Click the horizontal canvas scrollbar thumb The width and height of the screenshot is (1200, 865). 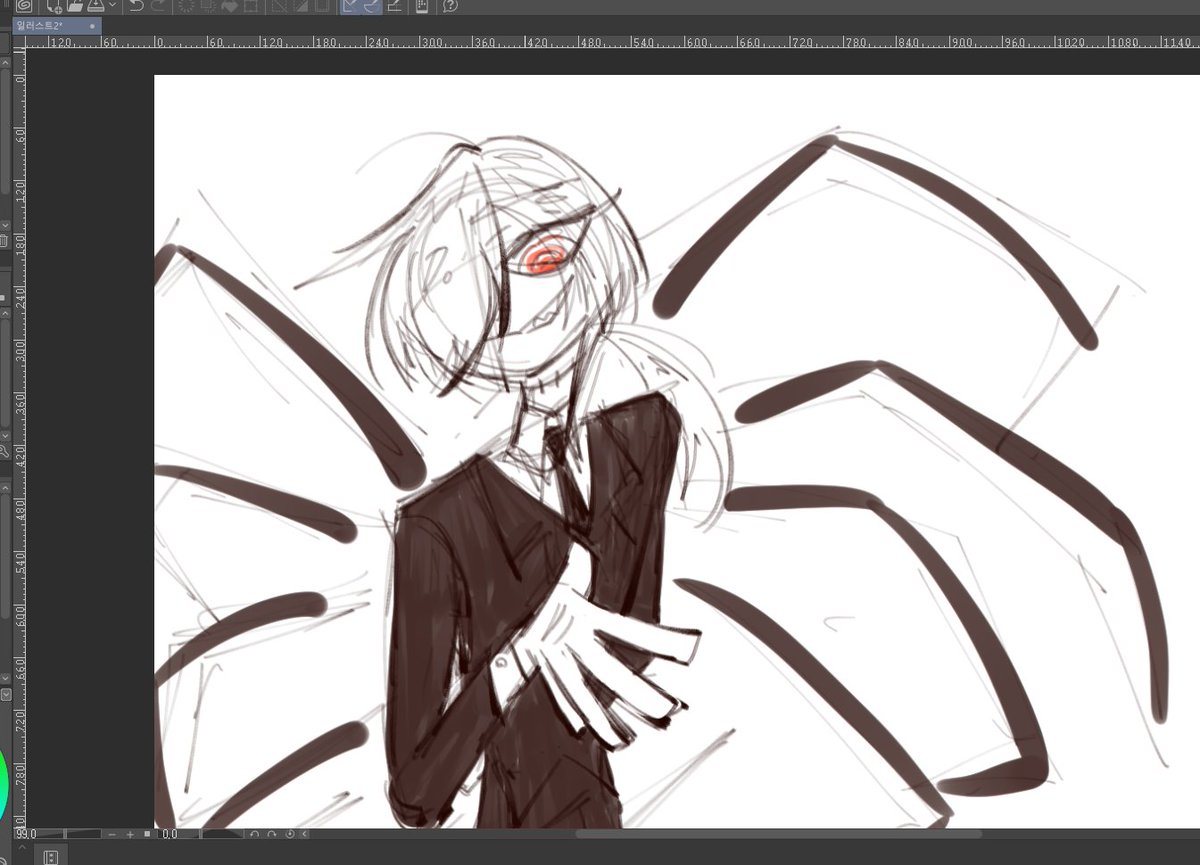(x=778, y=834)
